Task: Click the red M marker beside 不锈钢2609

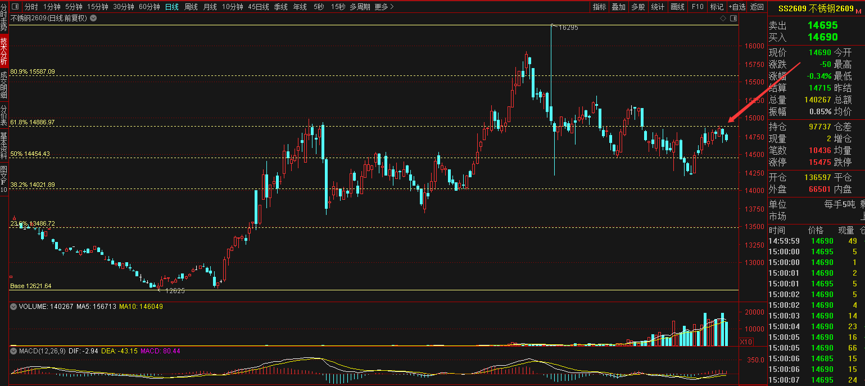Action: (857, 10)
